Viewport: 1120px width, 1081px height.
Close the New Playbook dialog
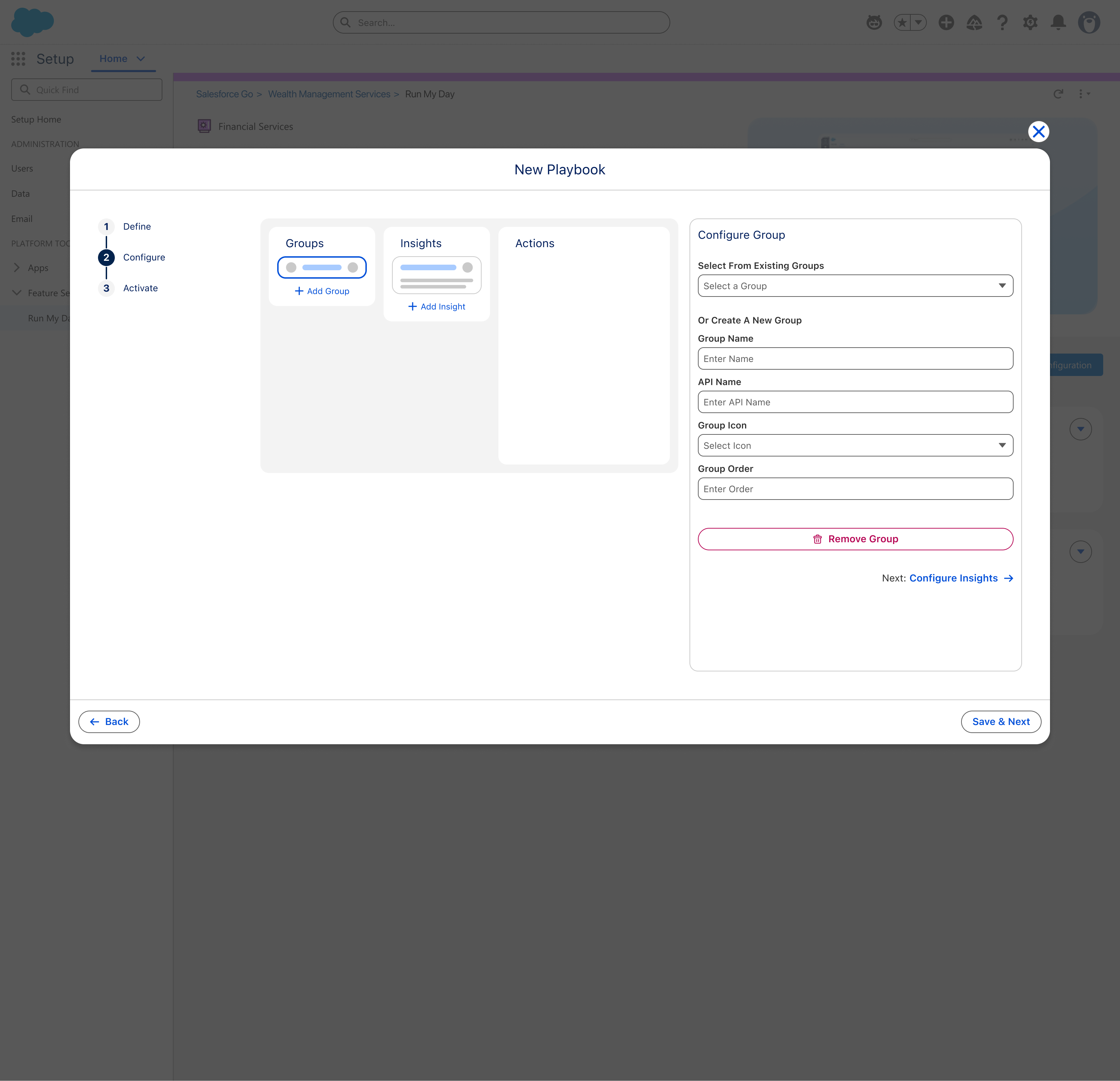click(1038, 132)
